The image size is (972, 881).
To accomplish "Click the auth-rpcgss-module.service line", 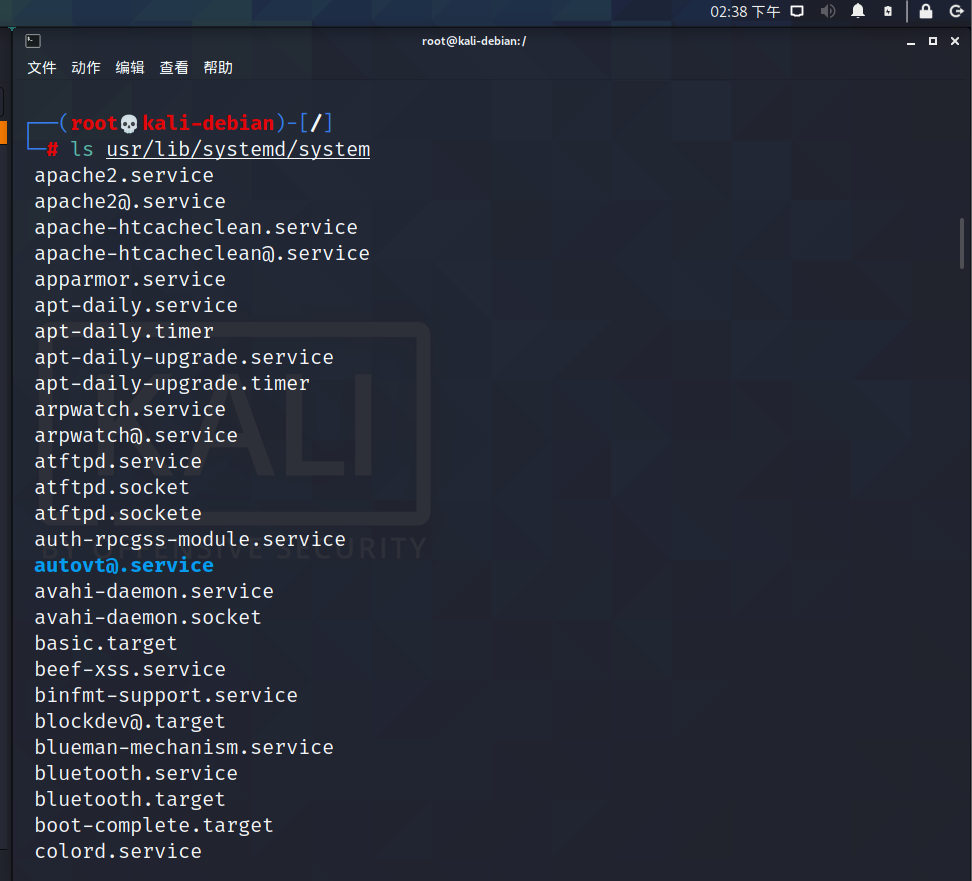I will (190, 540).
